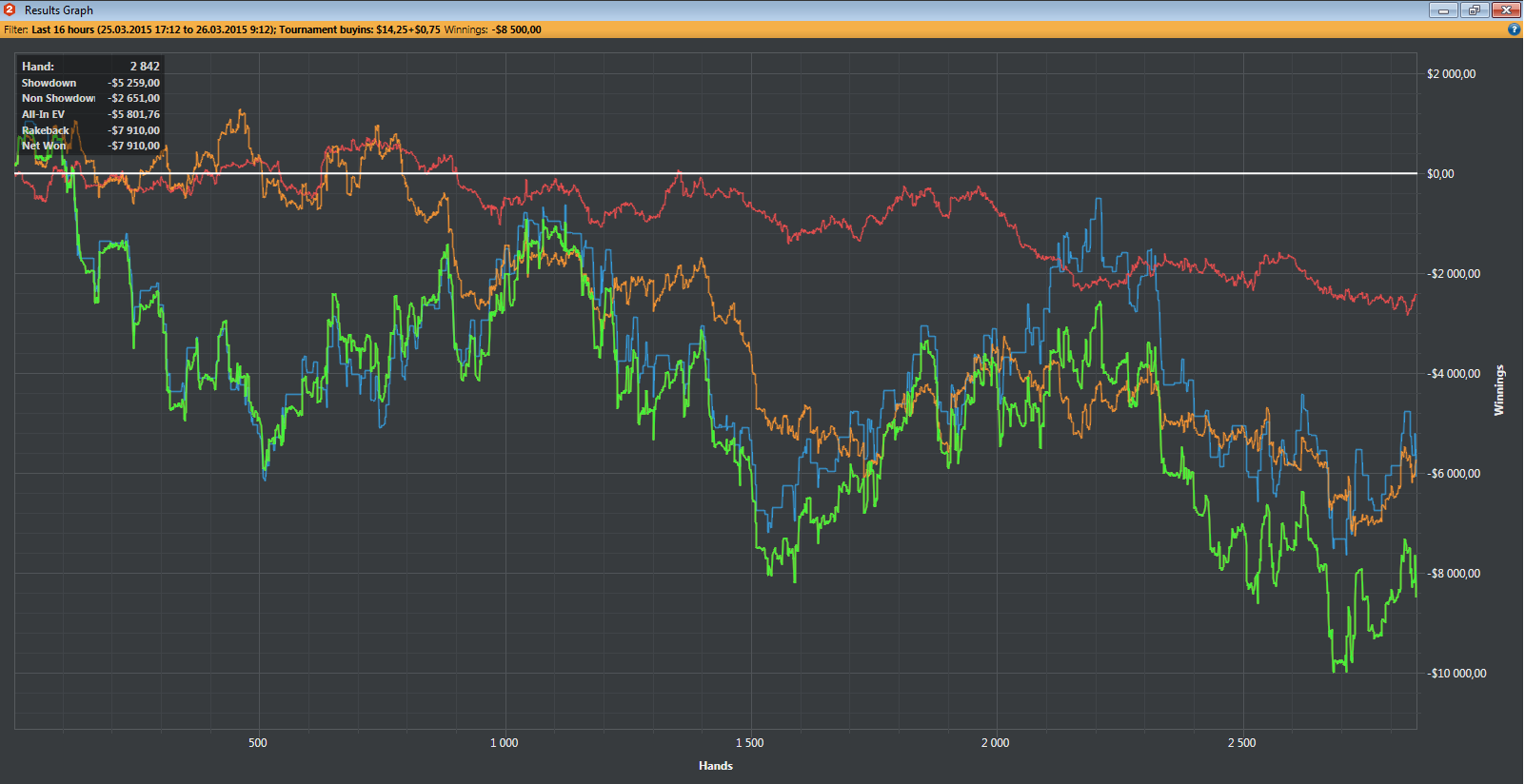Click the Hands horizontal axis title
Image resolution: width=1525 pixels, height=784 pixels.
click(715, 766)
